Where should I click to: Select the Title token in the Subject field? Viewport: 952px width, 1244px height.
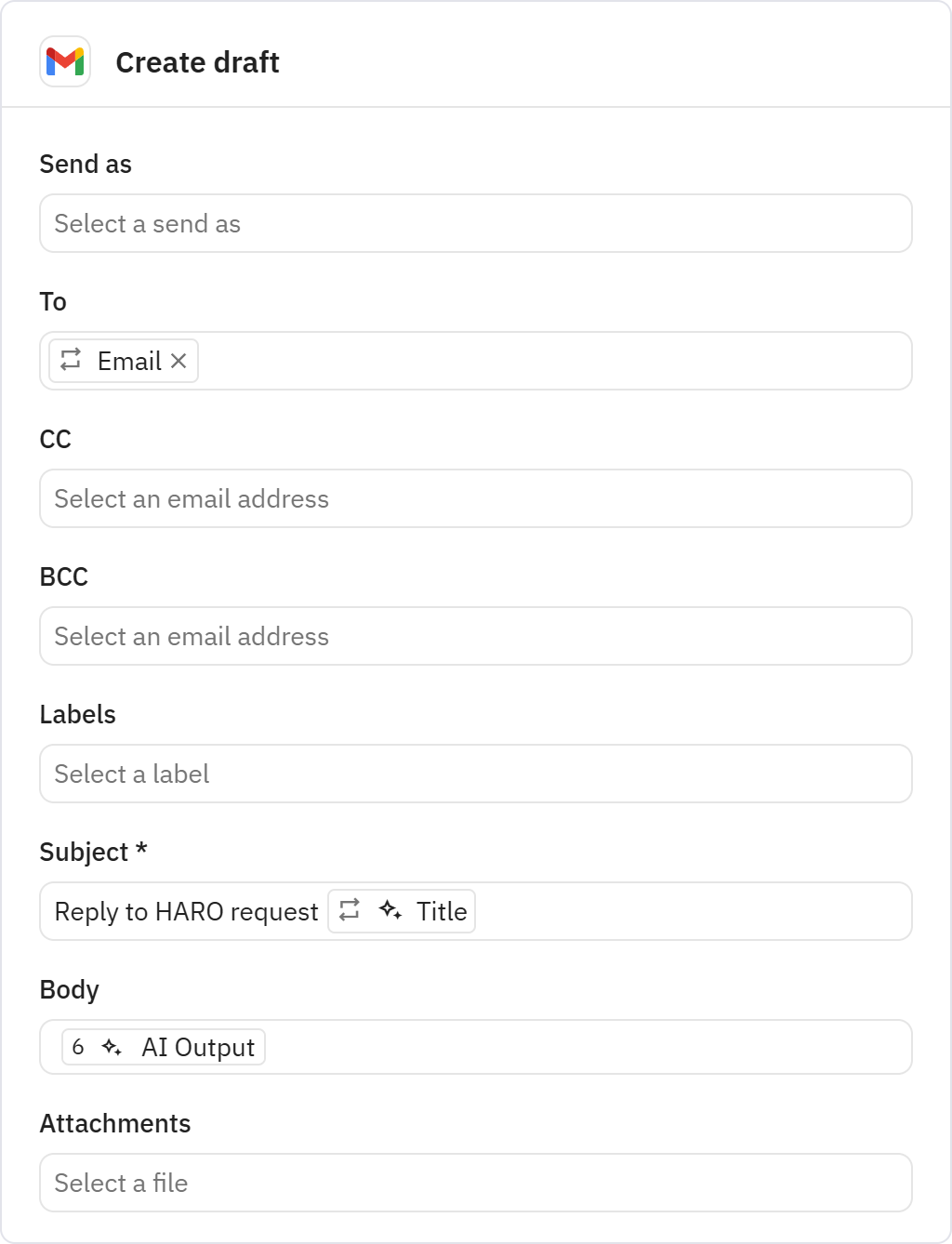point(402,911)
